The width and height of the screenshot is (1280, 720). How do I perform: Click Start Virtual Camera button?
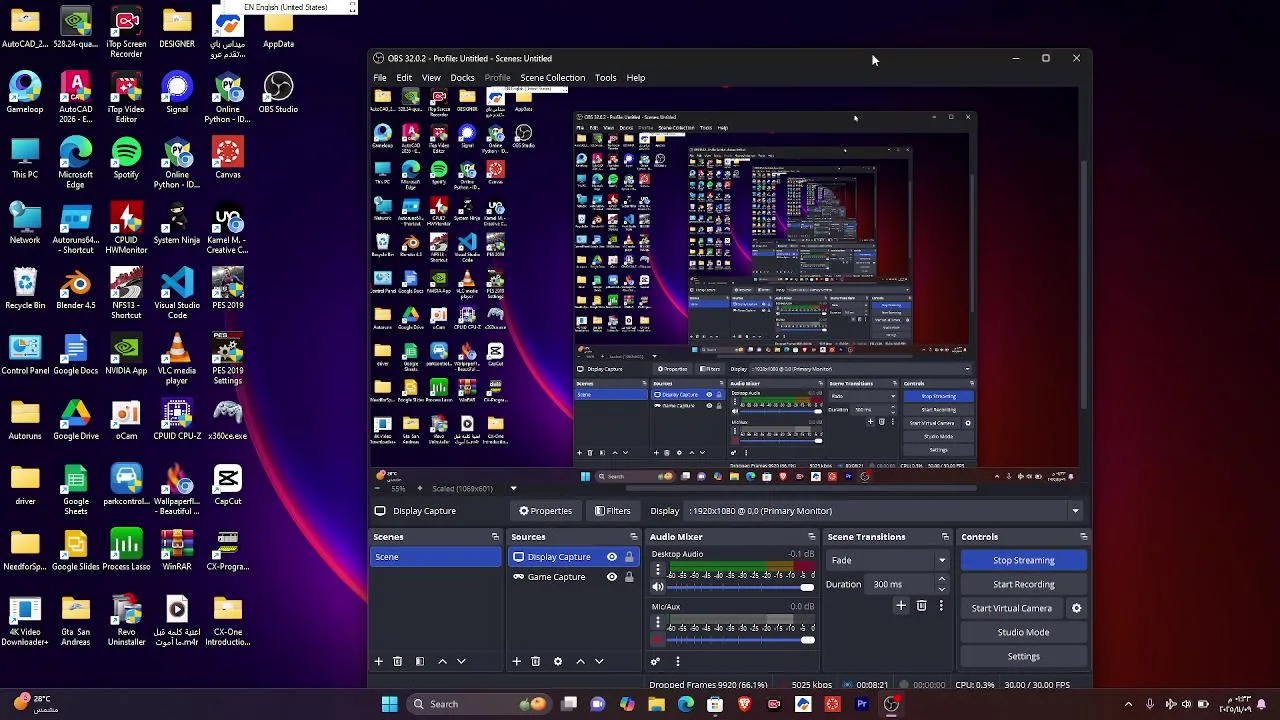click(1011, 608)
